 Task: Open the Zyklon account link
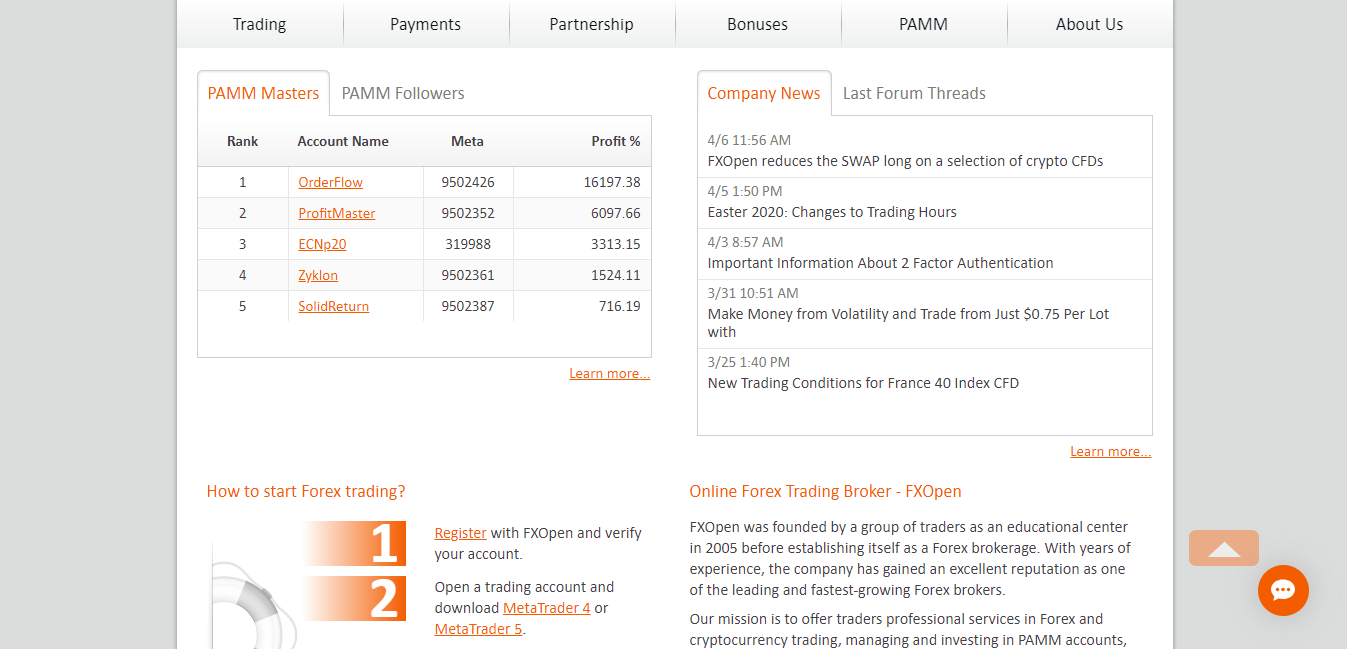318,275
